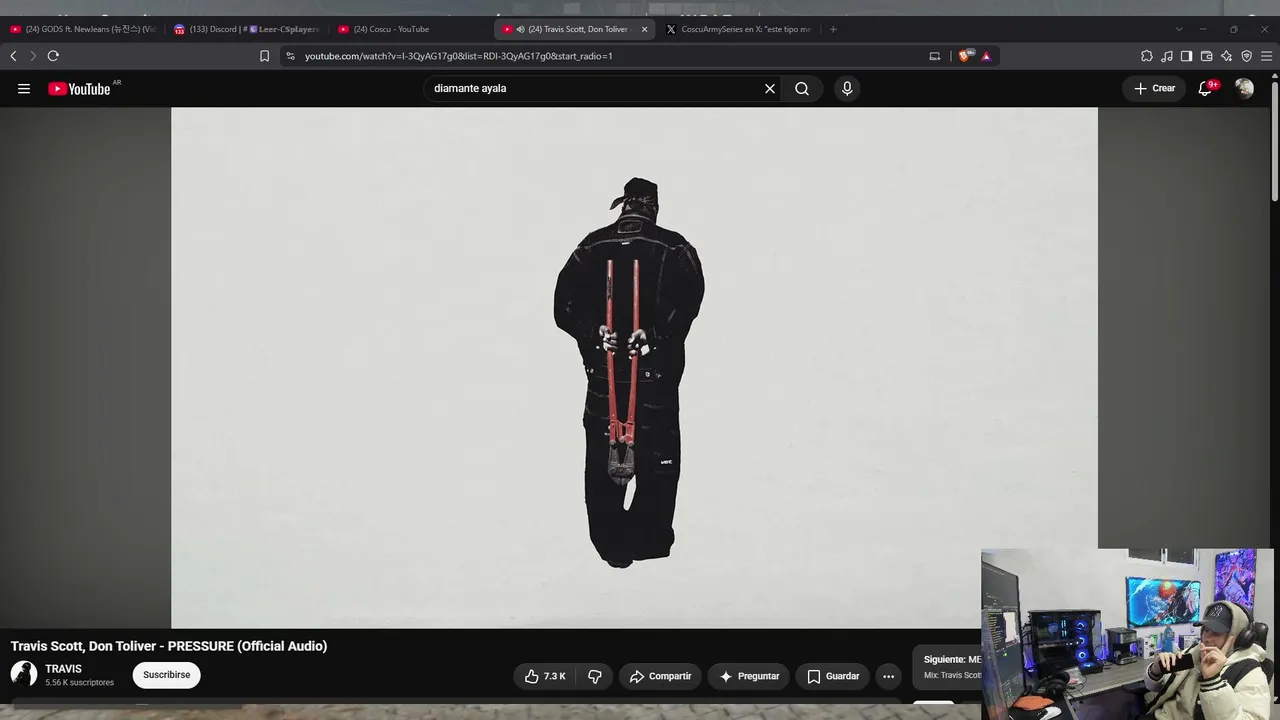Viewport: 1280px width, 720px height.
Task: Click the picture-in-picture icon in address bar
Action: point(935,56)
